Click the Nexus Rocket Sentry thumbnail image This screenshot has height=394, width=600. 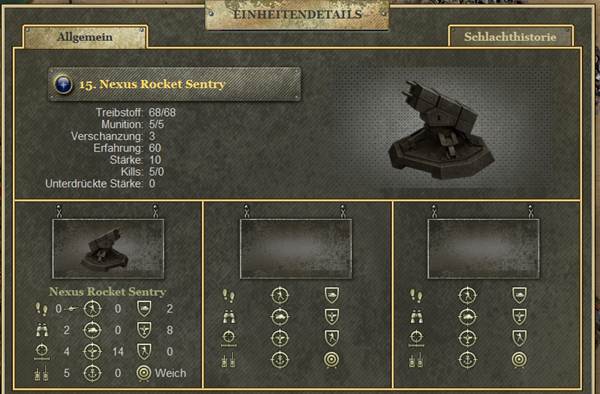(108, 249)
